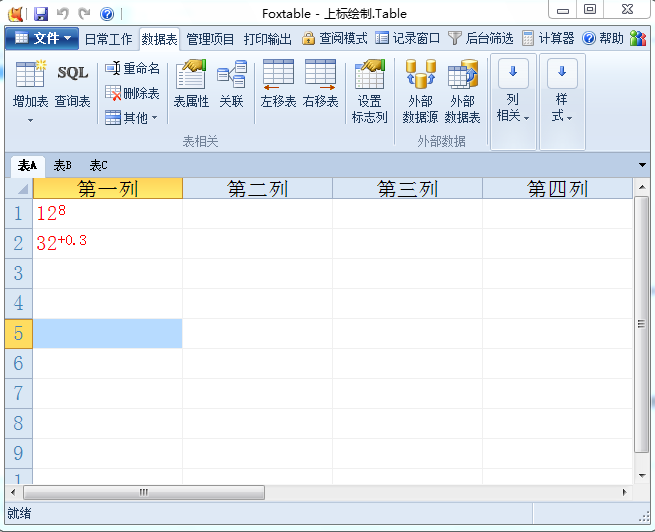Image resolution: width=655 pixels, height=532 pixels.
Task: Click the users icon at ribbon right
Action: [x=638, y=38]
